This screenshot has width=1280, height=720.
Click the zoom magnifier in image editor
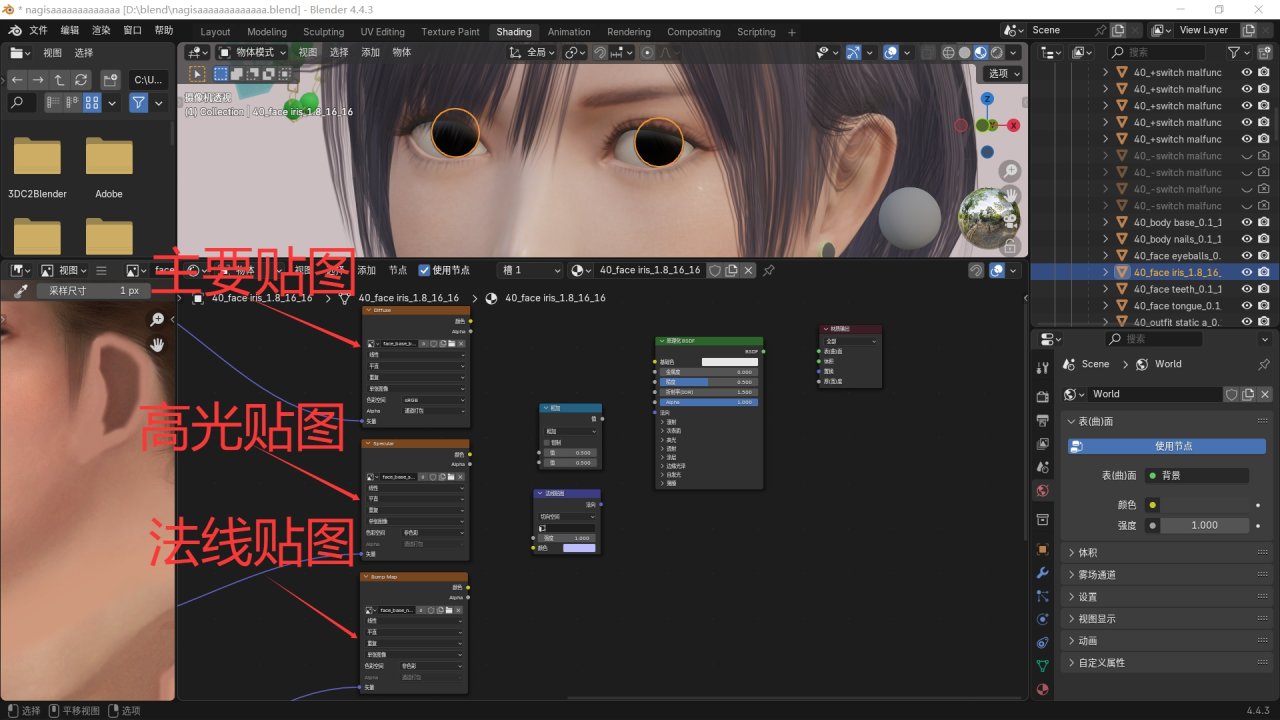[157, 319]
